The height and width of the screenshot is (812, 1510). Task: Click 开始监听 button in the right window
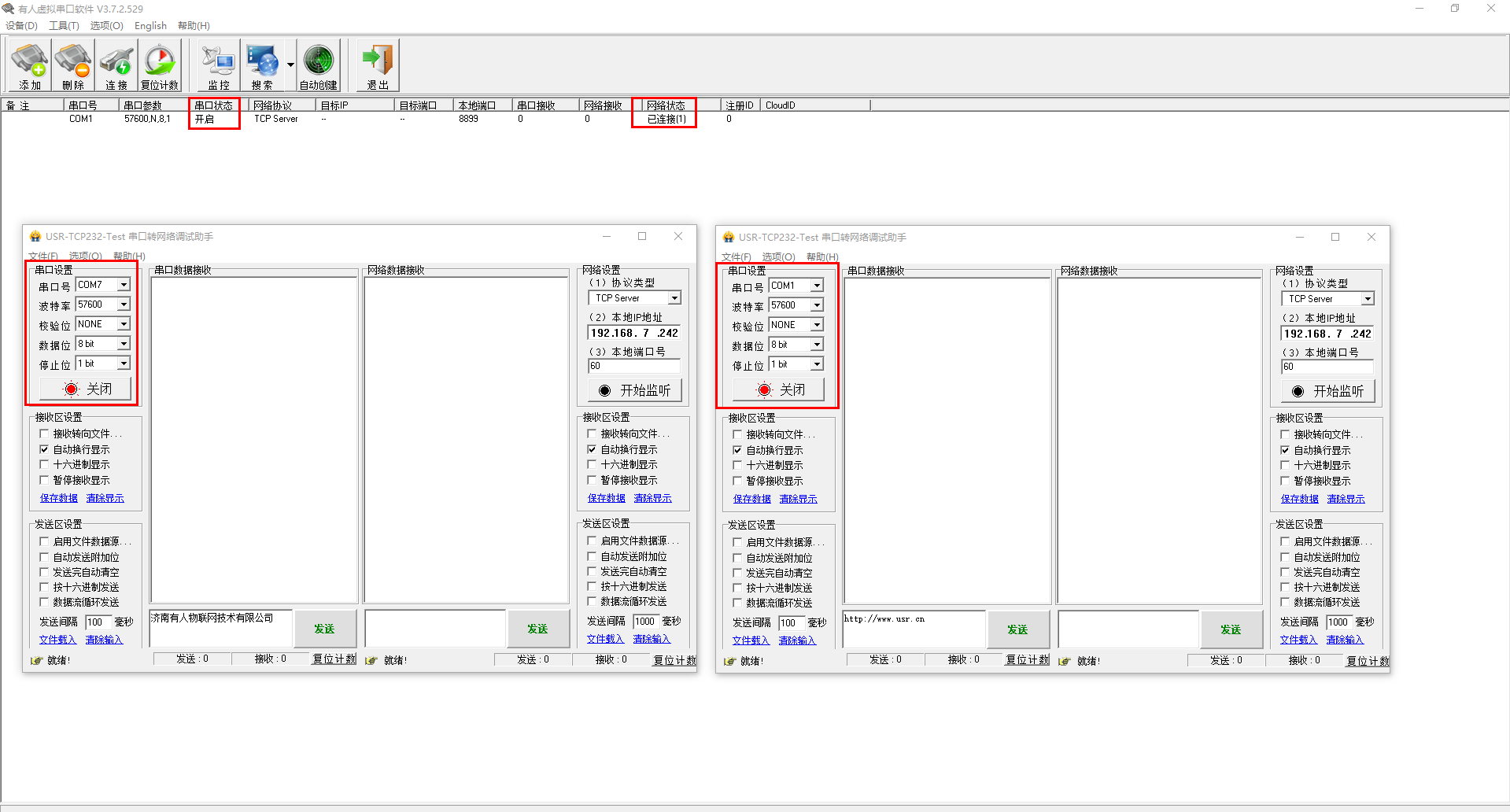[x=1327, y=391]
